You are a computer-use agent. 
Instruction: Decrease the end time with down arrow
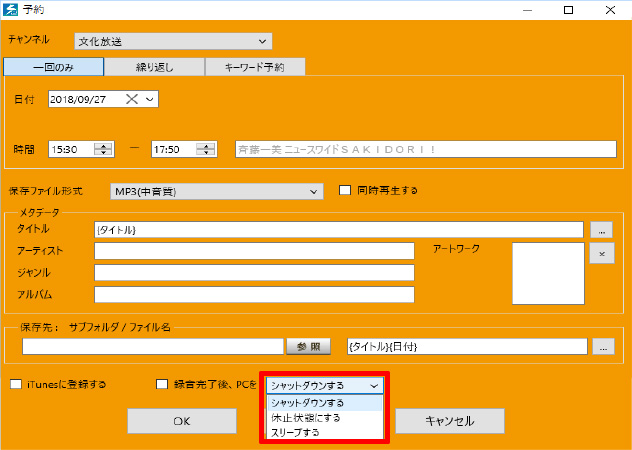pos(206,153)
